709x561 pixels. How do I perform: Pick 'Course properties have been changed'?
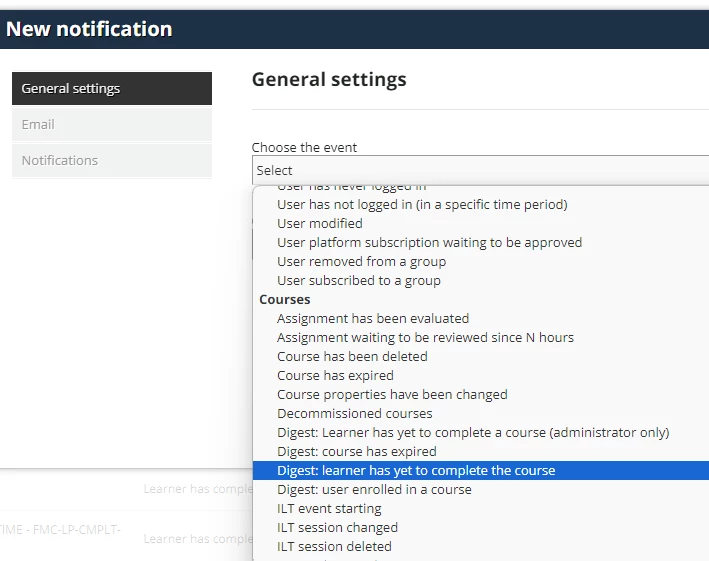pyautogui.click(x=392, y=395)
